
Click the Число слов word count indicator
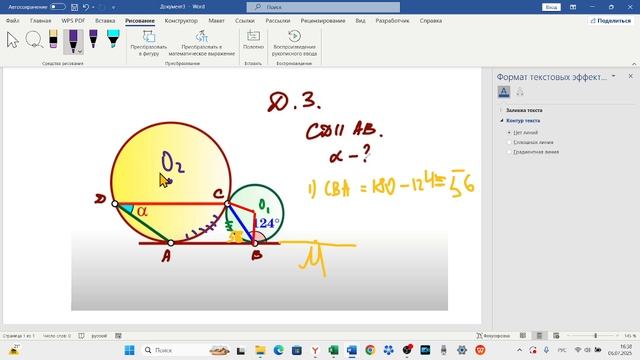57,336
